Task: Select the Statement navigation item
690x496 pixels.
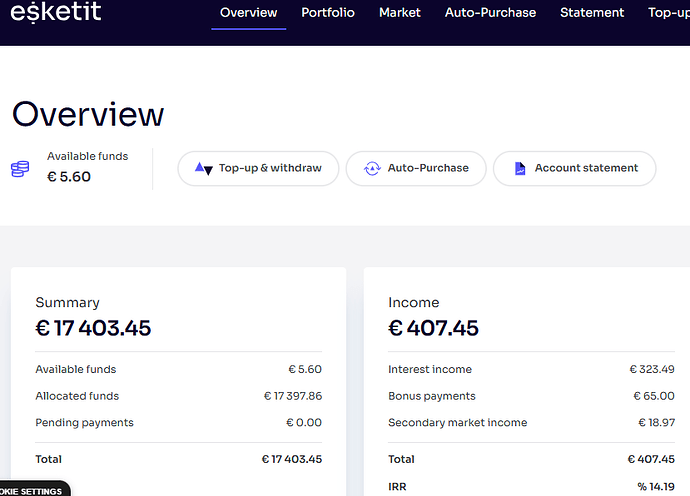Action: coord(592,13)
